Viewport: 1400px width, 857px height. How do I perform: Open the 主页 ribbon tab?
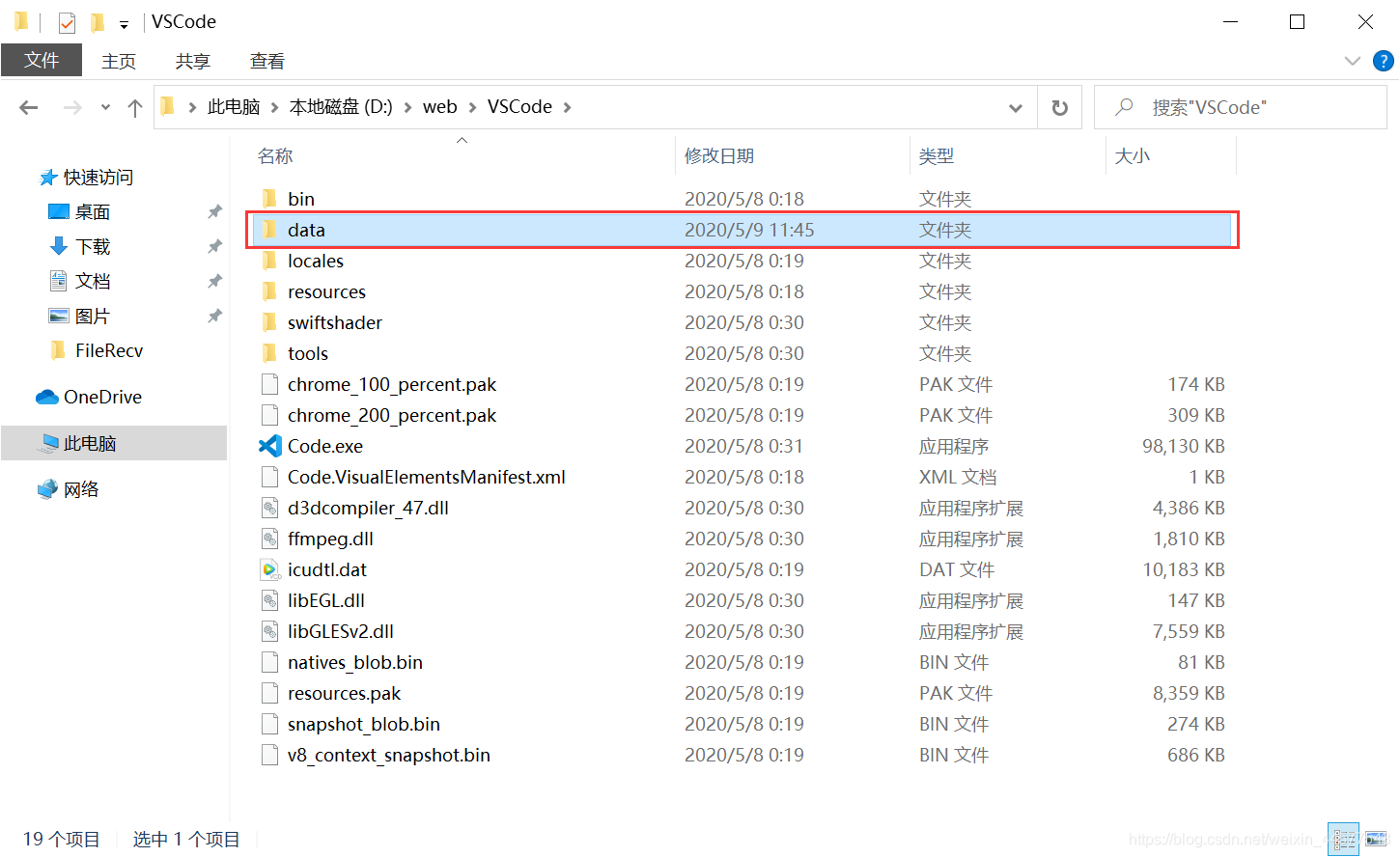point(119,61)
